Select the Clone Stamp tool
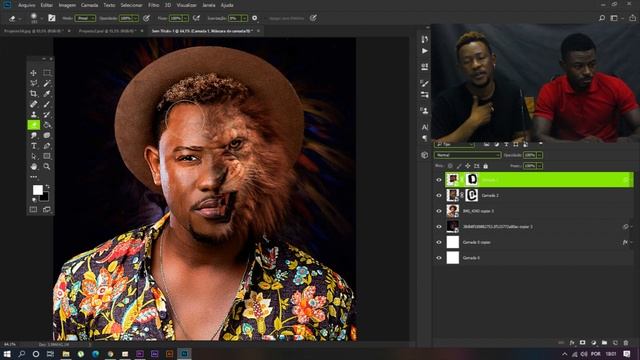Image resolution: width=640 pixels, height=360 pixels. [x=33, y=115]
